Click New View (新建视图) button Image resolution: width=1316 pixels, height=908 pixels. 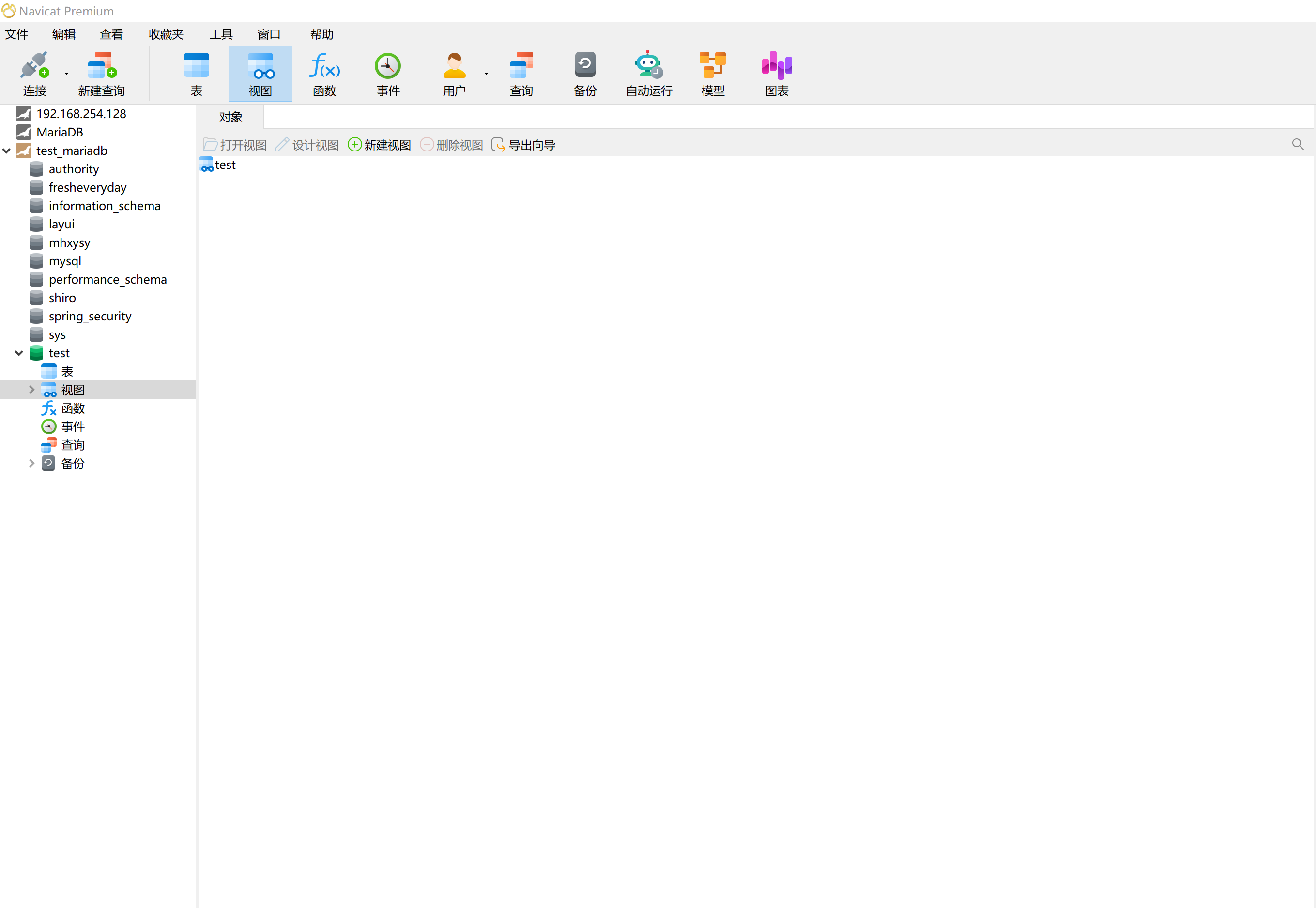(x=380, y=145)
